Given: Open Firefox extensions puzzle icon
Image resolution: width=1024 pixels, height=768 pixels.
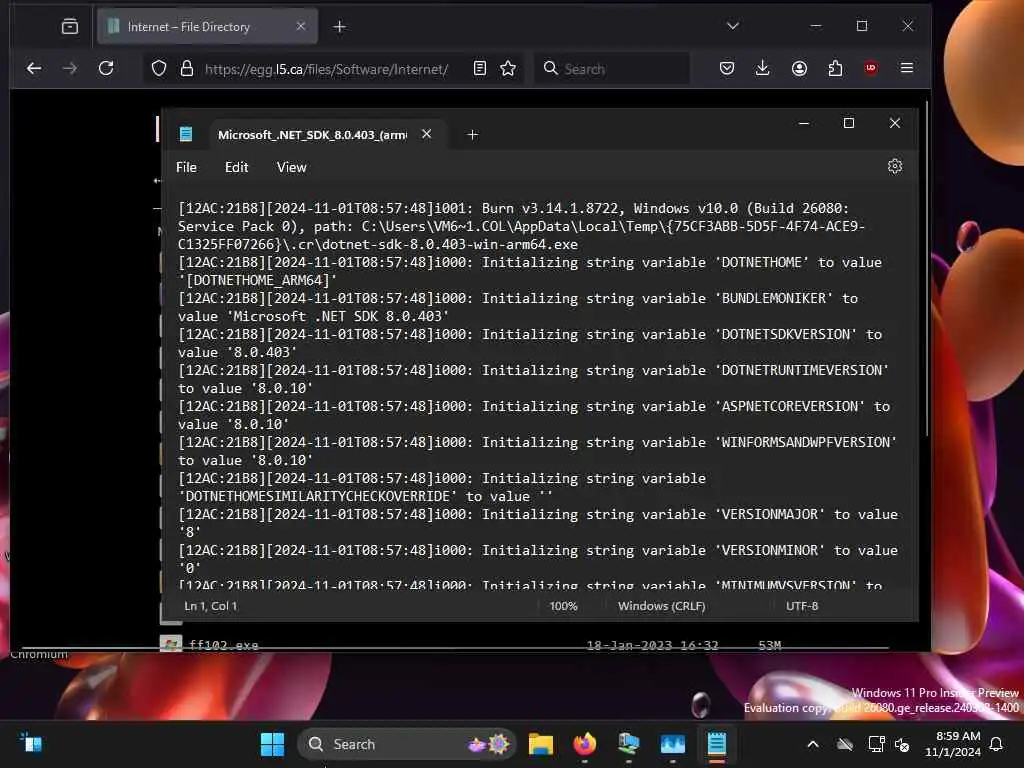Looking at the screenshot, I should pyautogui.click(x=835, y=68).
